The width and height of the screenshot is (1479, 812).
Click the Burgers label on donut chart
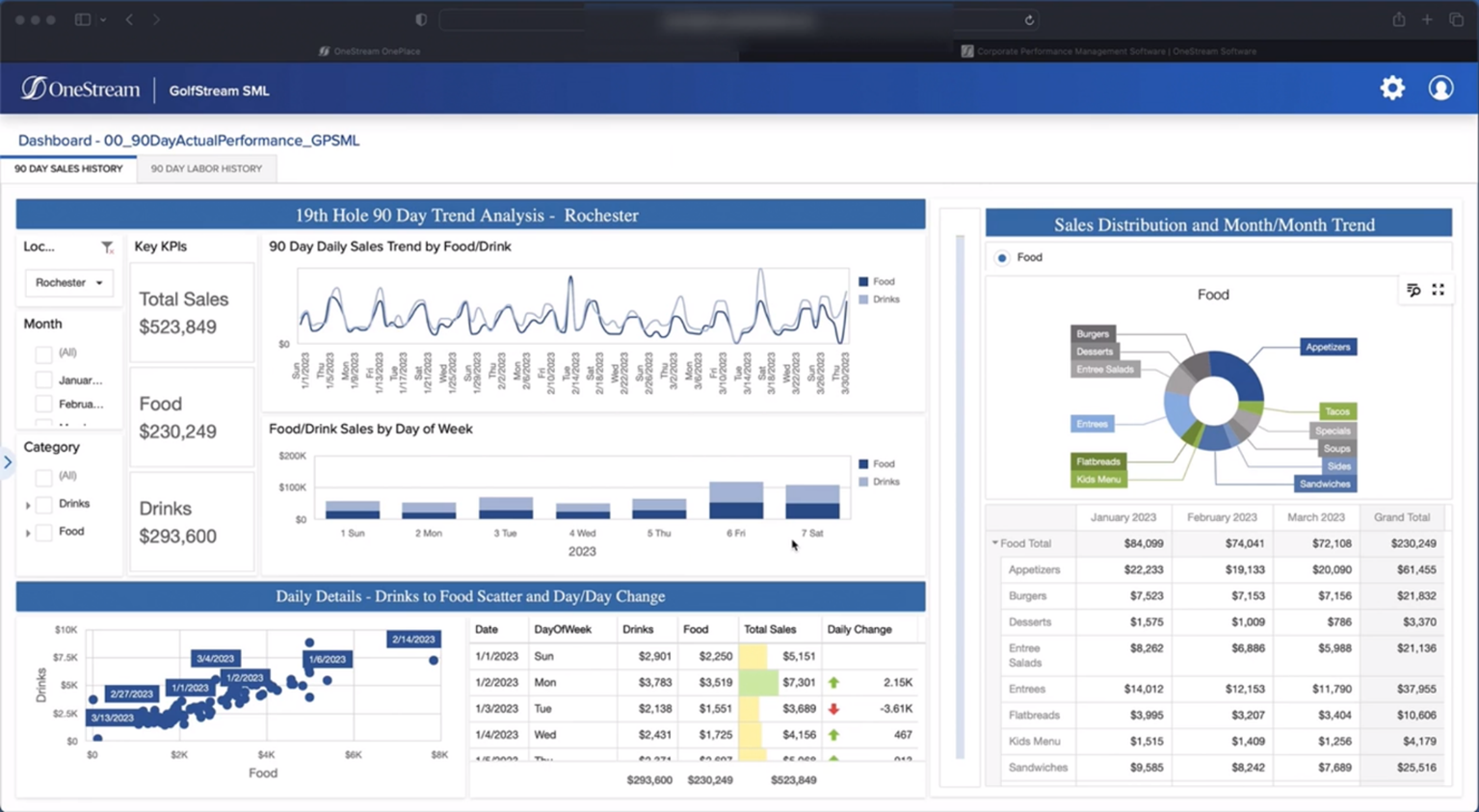click(x=1093, y=334)
